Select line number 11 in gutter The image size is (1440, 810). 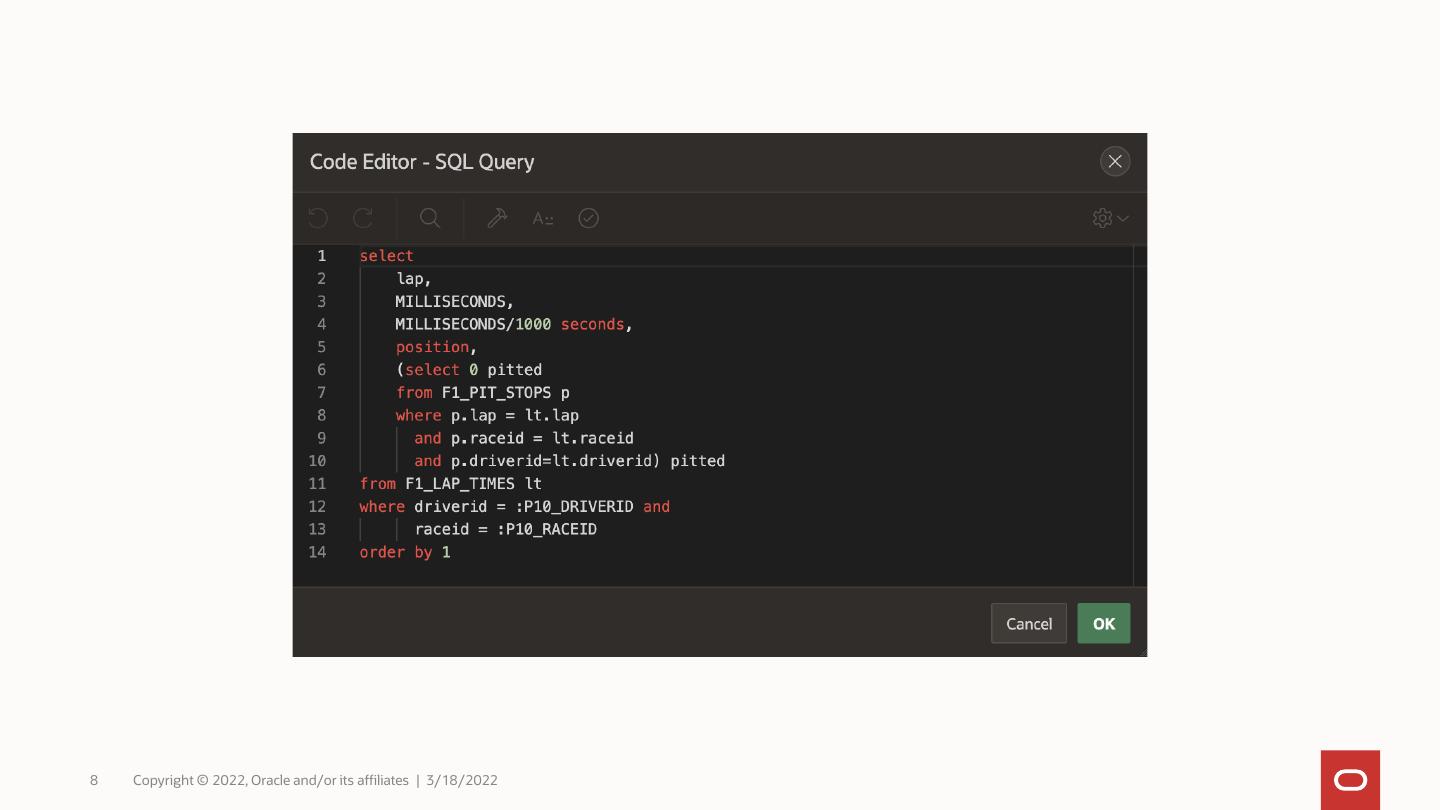pyautogui.click(x=317, y=484)
